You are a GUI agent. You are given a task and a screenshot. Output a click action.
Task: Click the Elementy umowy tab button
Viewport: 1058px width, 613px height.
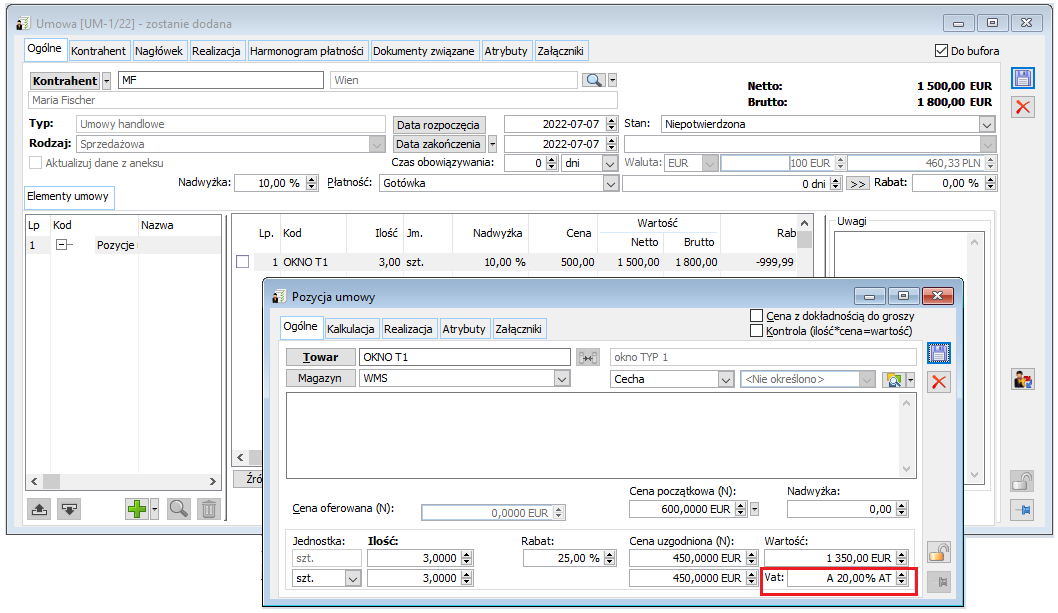67,196
